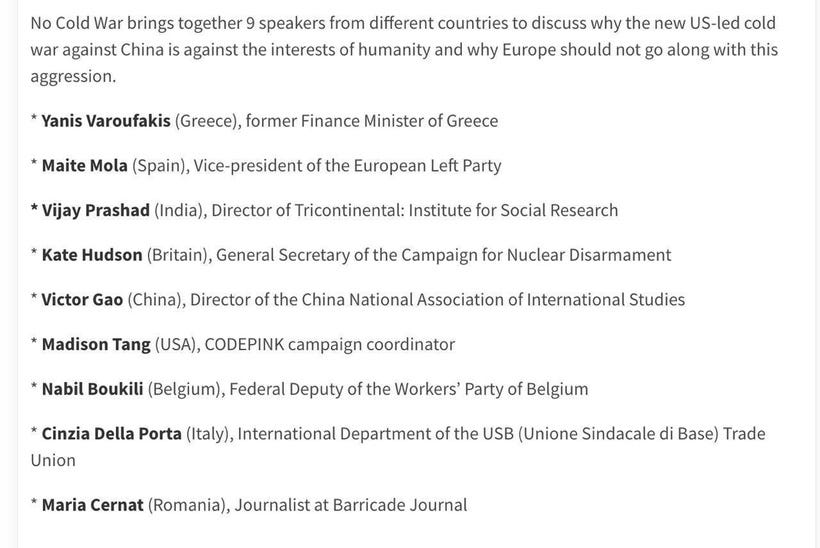Click the name Madison Tang
The height and width of the screenshot is (548, 820).
[96, 345]
